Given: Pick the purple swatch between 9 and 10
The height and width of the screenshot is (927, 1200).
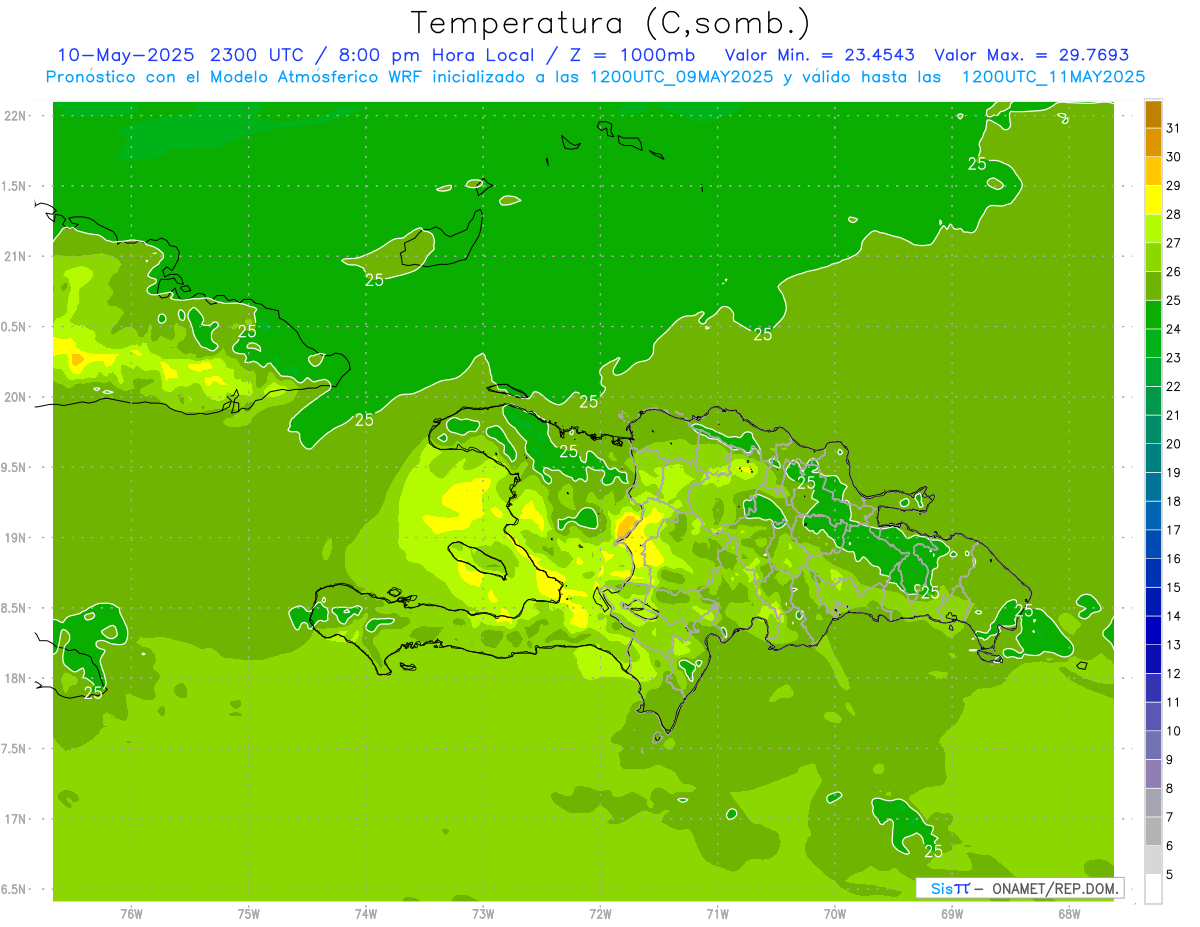Looking at the screenshot, I should (1153, 745).
